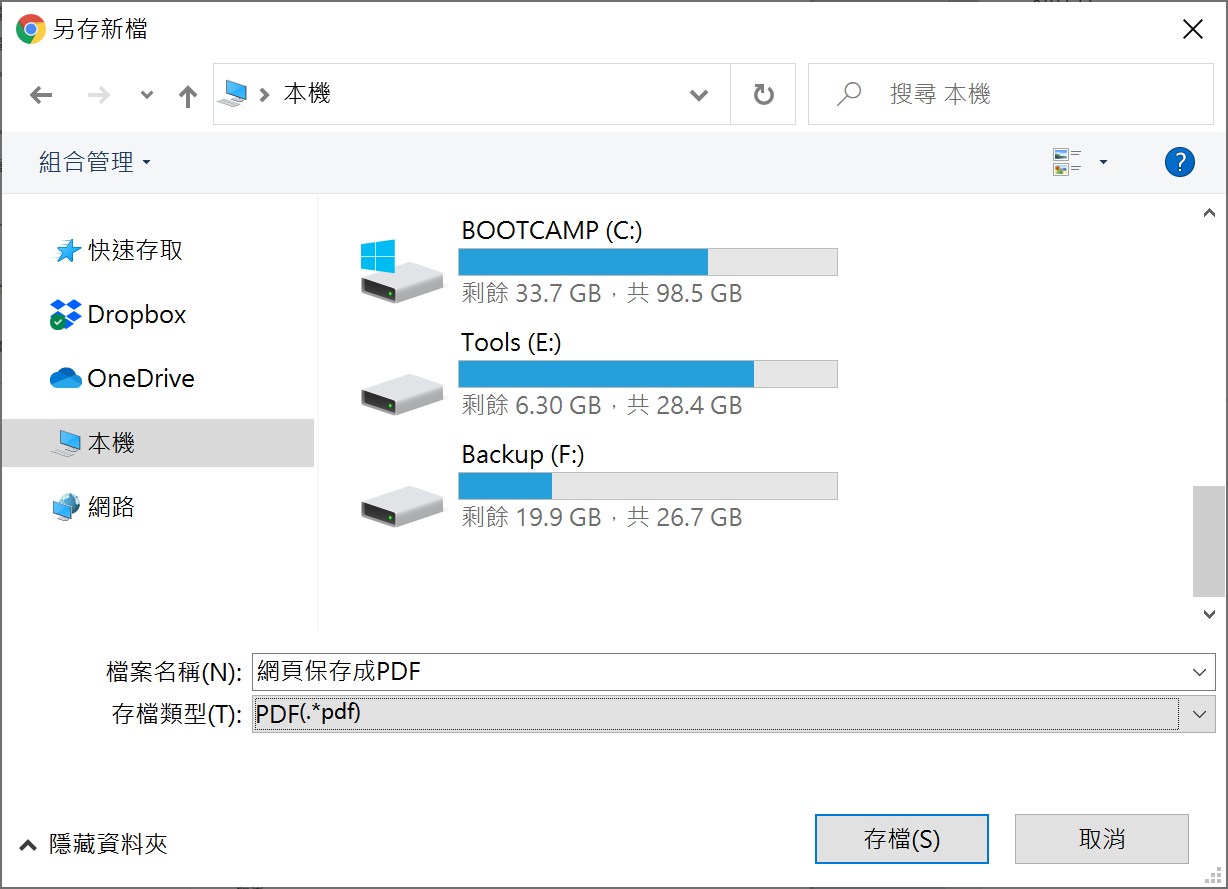Click the Refresh button in address bar
Viewport: 1228px width, 889px height.
(763, 95)
